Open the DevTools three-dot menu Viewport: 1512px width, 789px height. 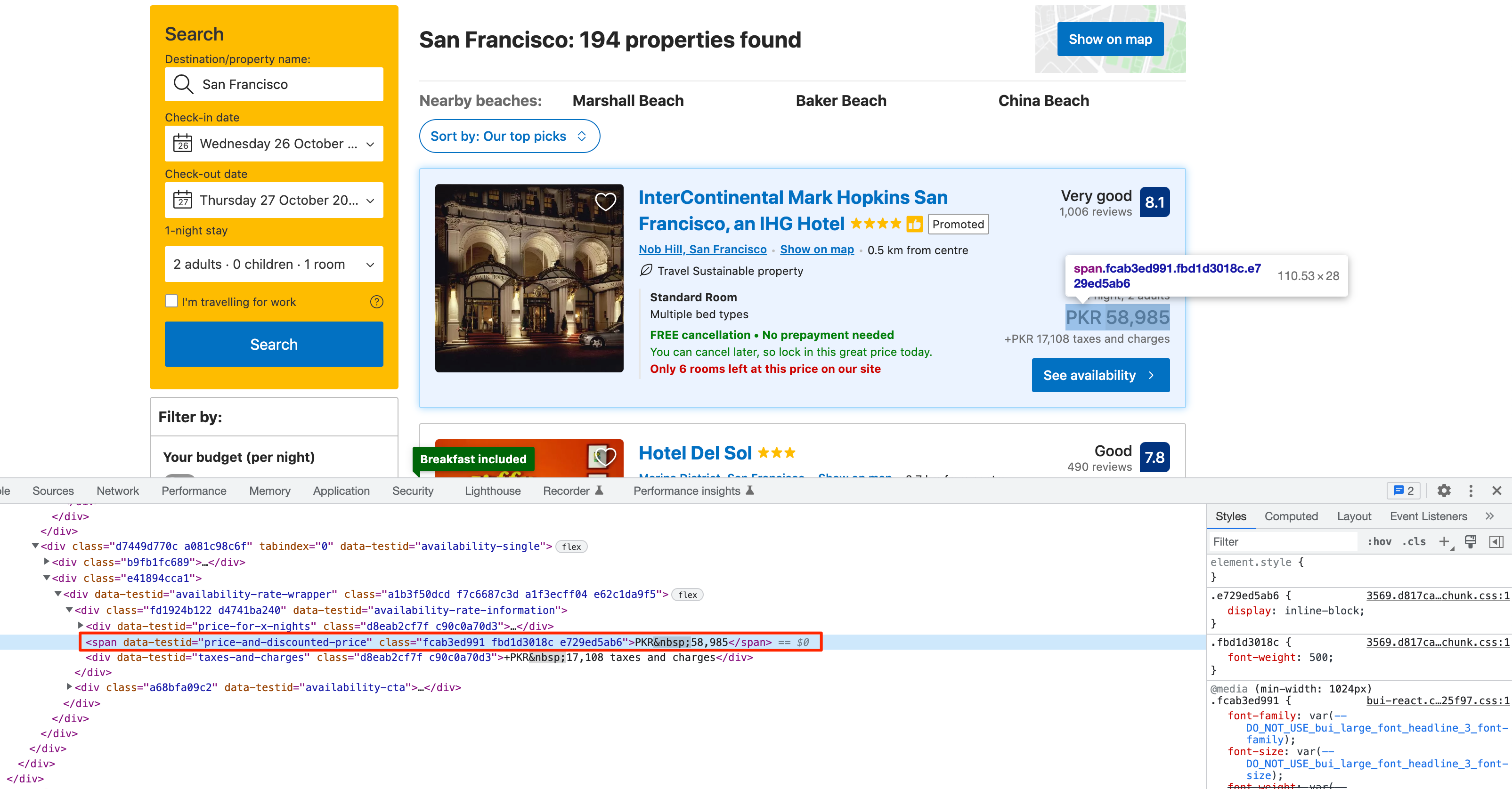pos(1471,491)
